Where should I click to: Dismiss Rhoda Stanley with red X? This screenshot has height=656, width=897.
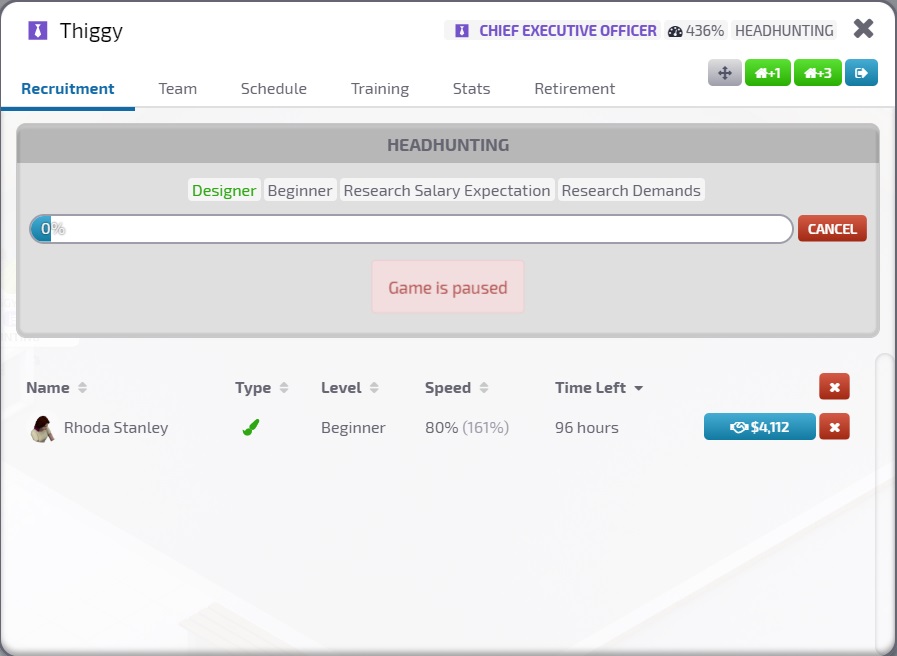pyautogui.click(x=834, y=427)
